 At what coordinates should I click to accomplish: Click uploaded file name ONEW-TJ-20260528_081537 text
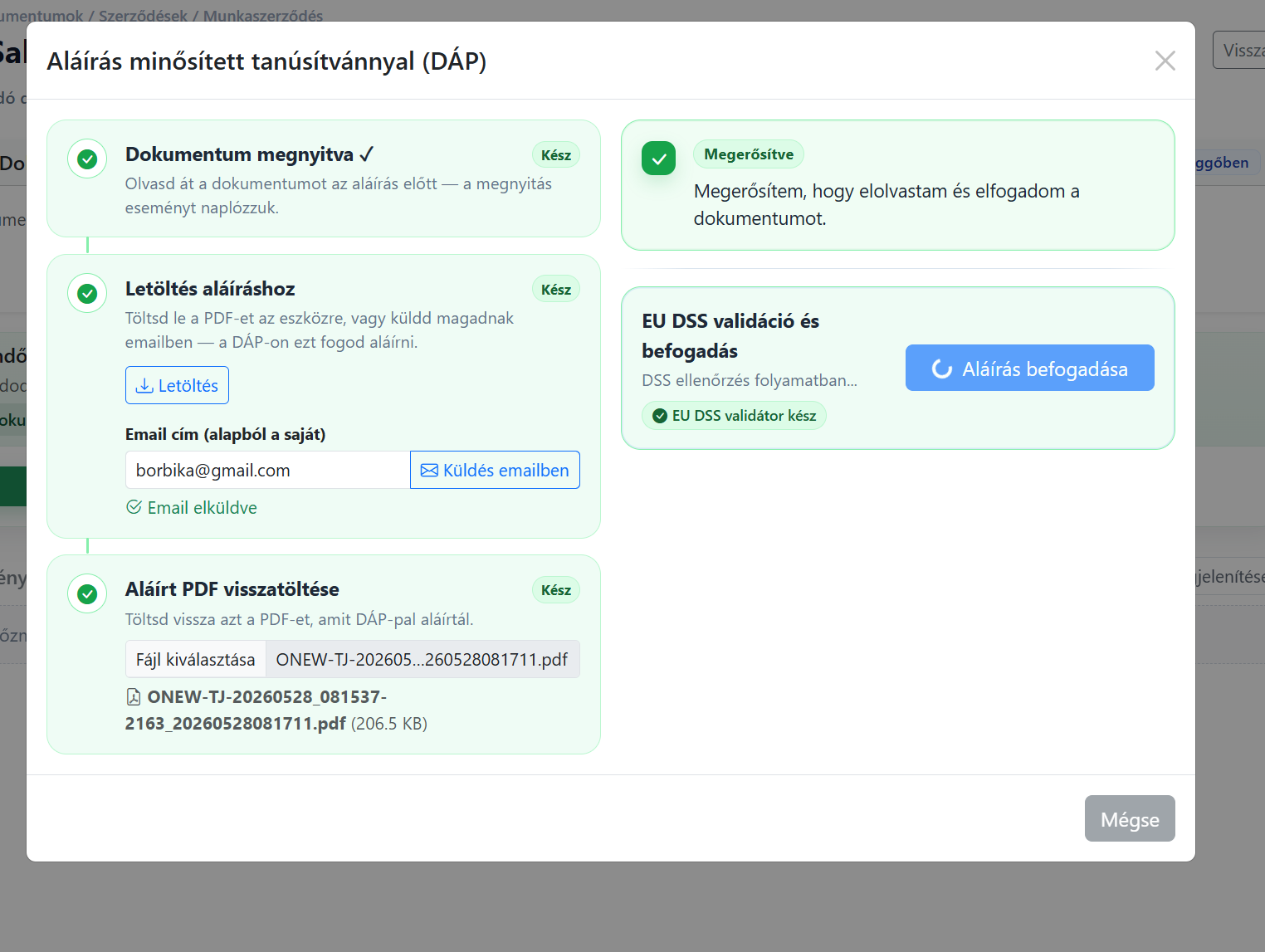point(256,710)
